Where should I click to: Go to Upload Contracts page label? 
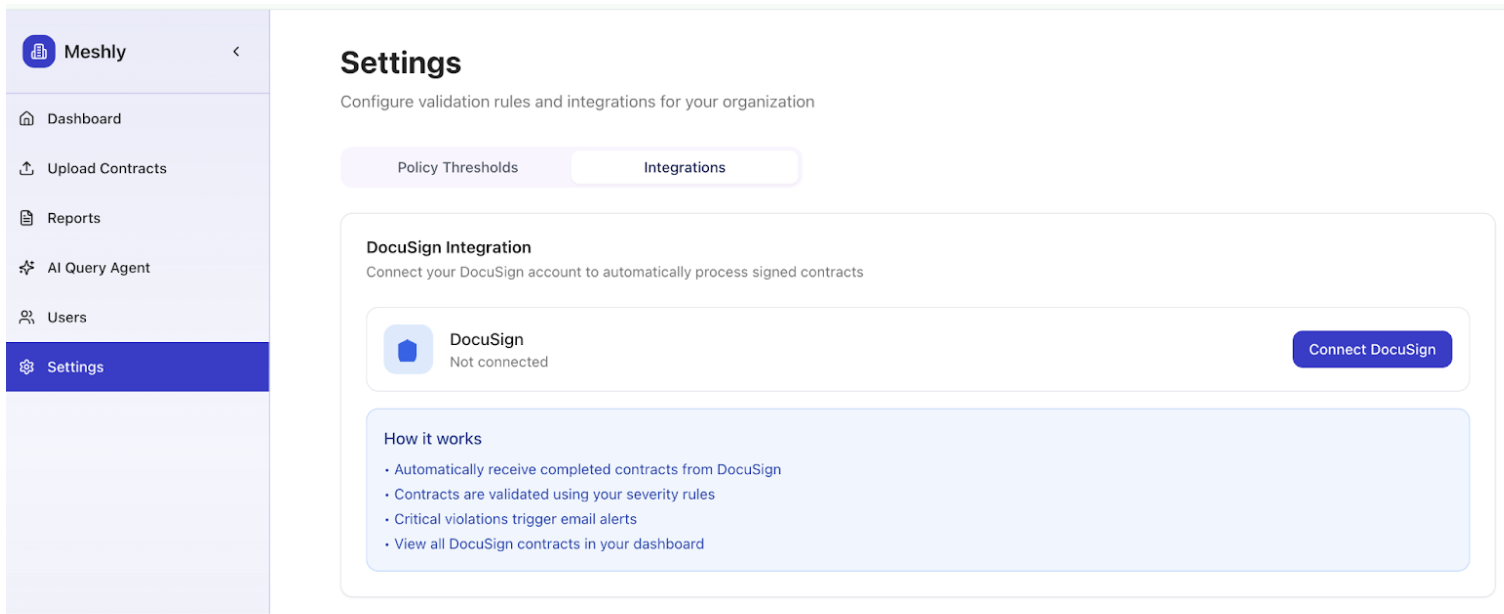coord(107,168)
